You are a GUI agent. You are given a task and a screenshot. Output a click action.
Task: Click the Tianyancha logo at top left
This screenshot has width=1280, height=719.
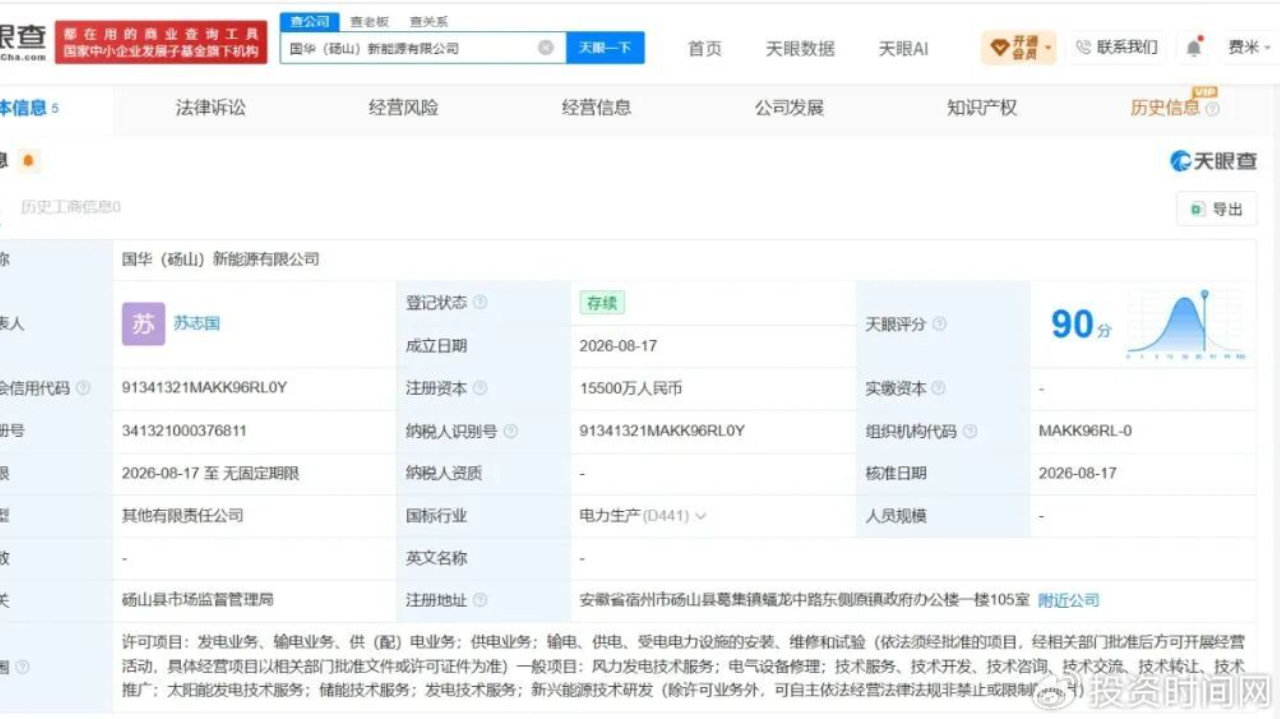23,41
